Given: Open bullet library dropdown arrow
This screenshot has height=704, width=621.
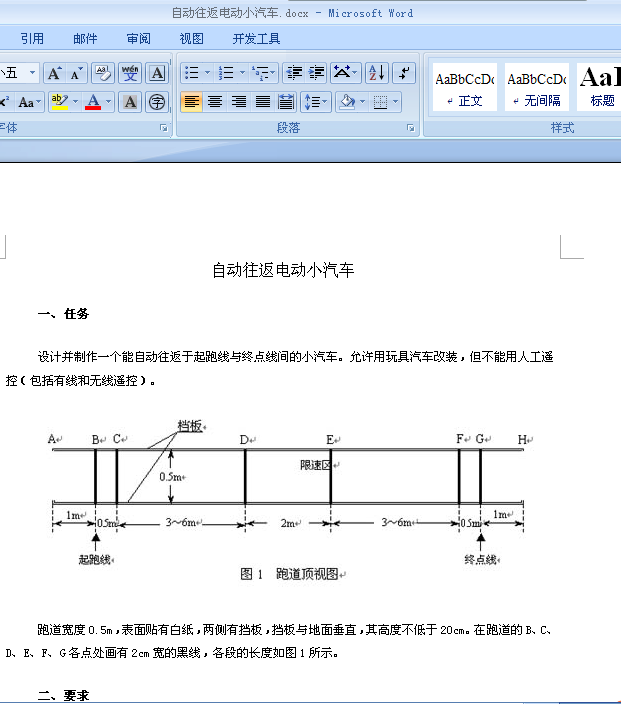Looking at the screenshot, I should point(207,73).
